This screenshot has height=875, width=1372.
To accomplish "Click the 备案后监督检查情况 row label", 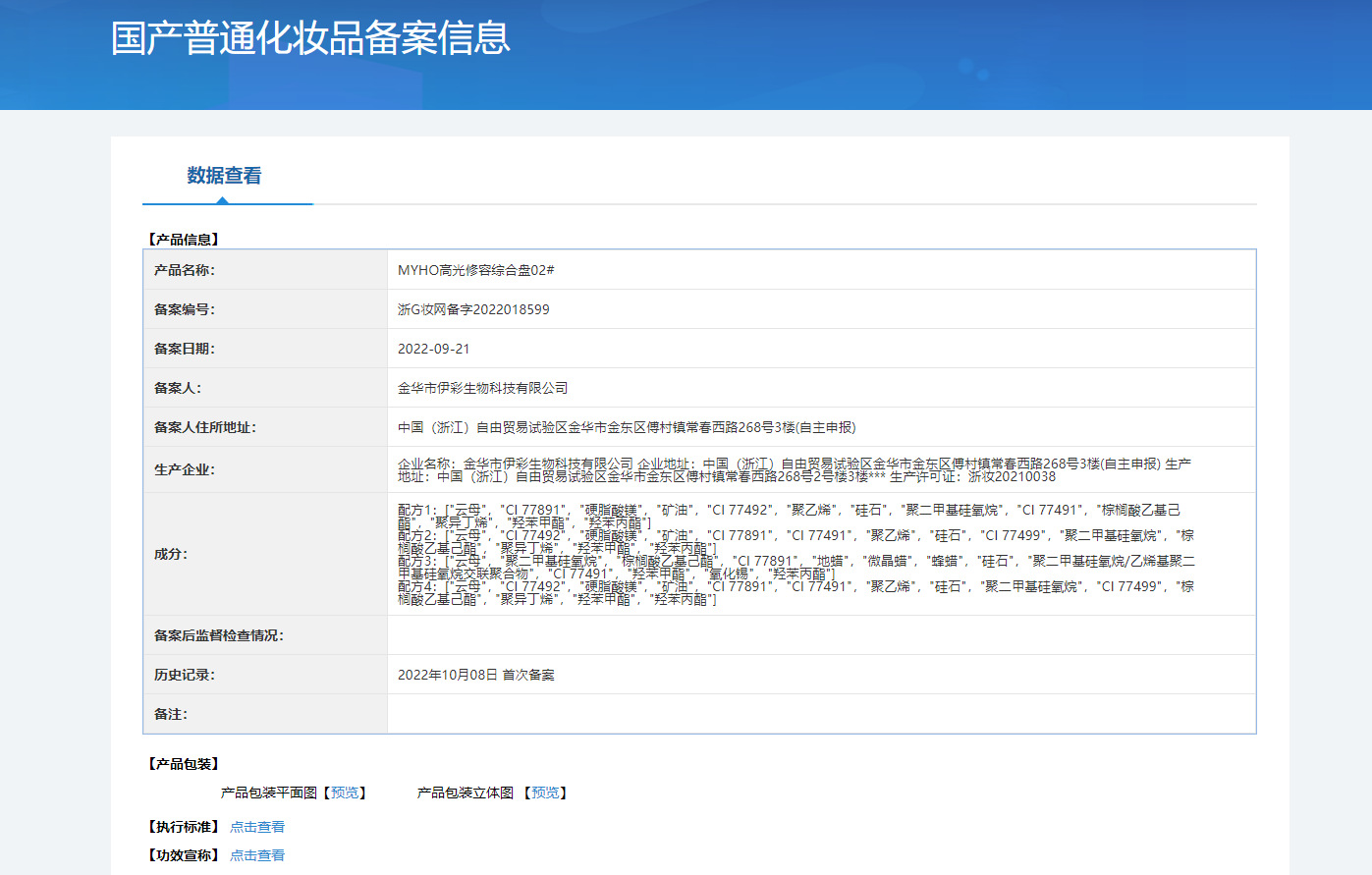I will click(219, 635).
